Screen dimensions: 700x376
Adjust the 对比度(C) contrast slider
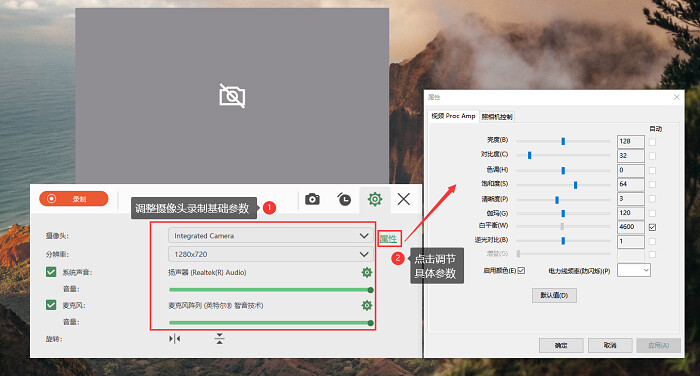pos(563,155)
